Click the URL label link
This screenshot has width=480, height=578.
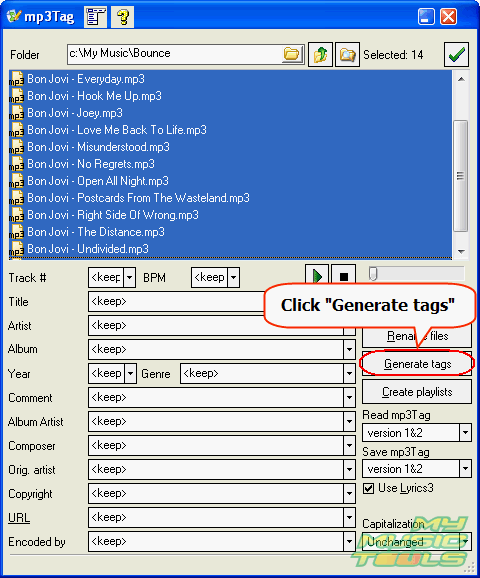point(19,518)
